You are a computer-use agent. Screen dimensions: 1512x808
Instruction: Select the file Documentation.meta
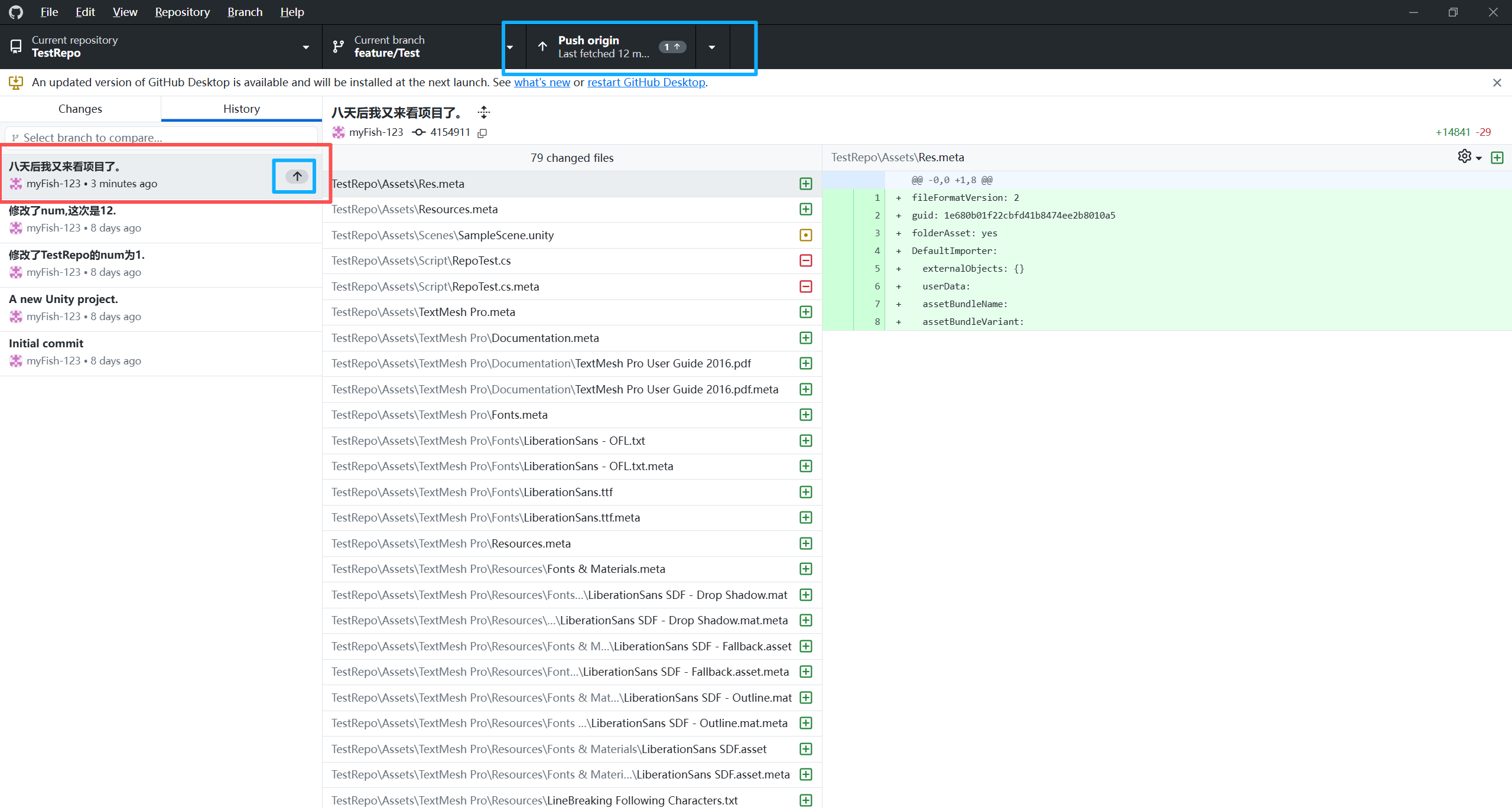click(572, 338)
